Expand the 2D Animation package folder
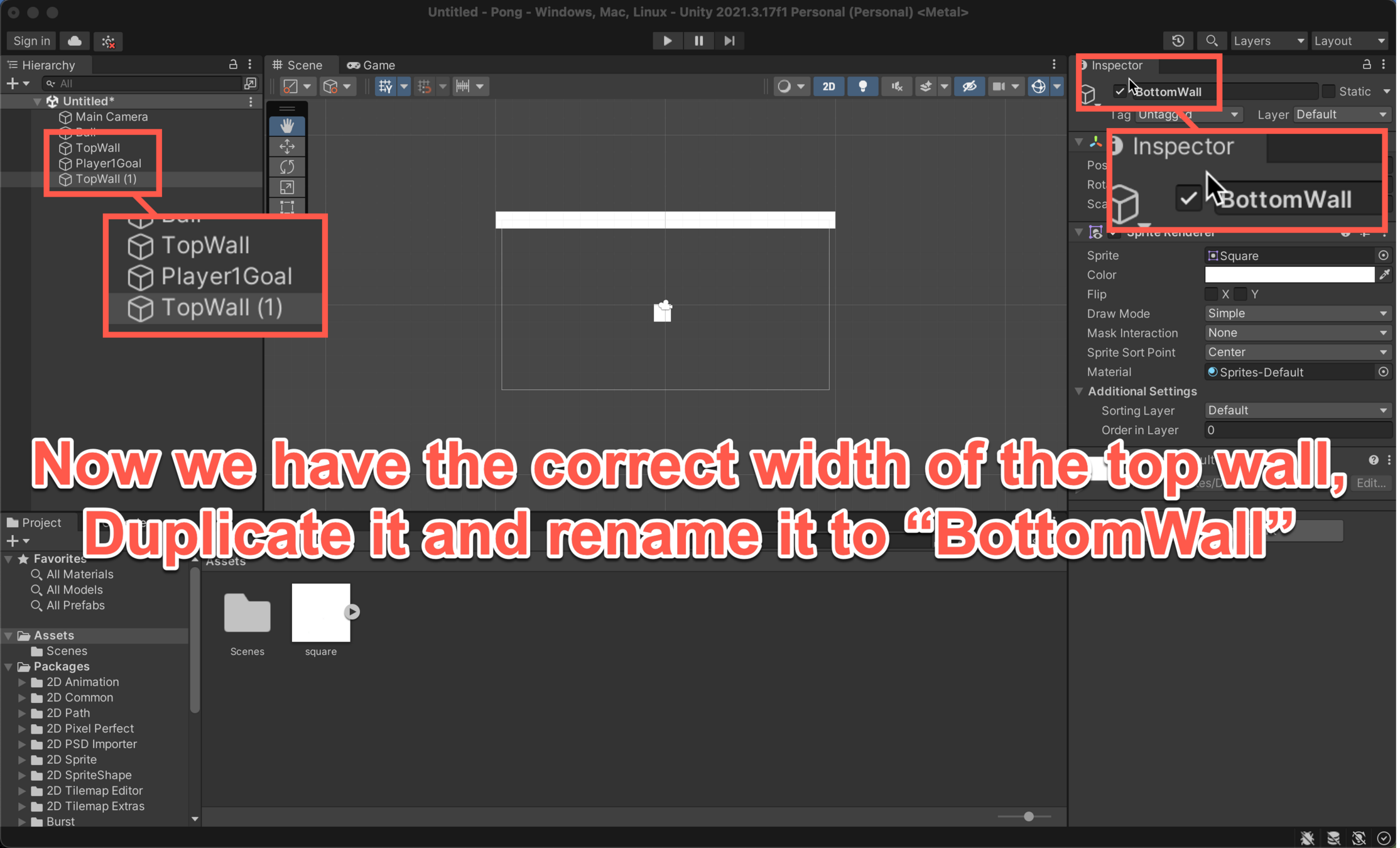Screen dimensions: 1400x848 22,682
